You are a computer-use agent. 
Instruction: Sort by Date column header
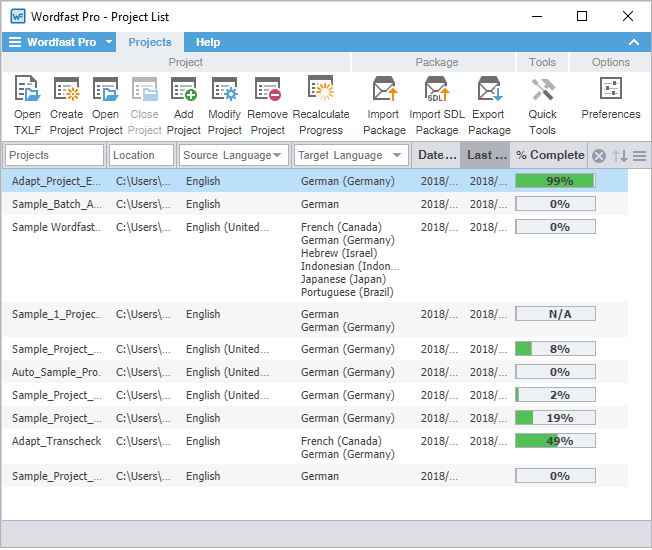[x=436, y=155]
